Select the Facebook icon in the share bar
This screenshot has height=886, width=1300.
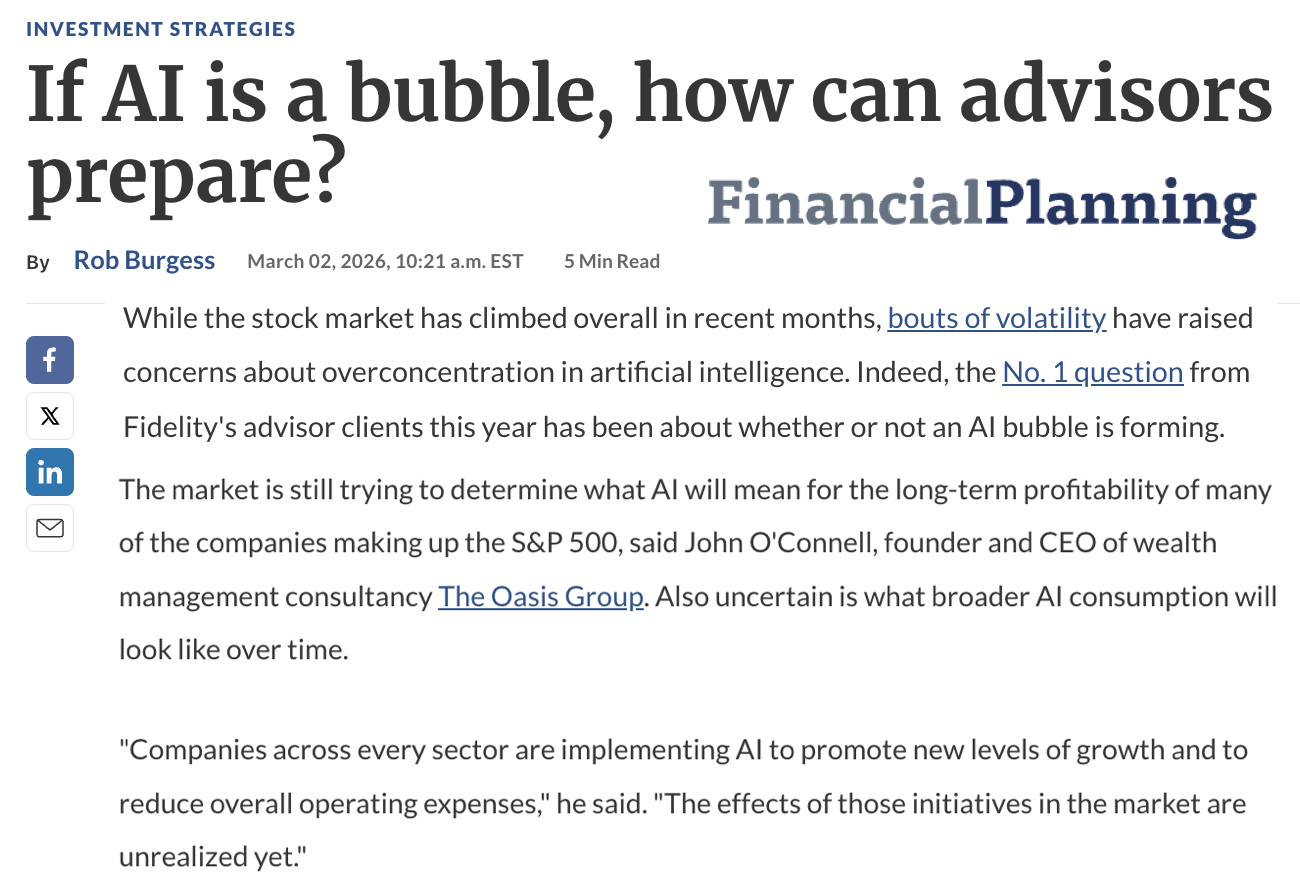[49, 360]
